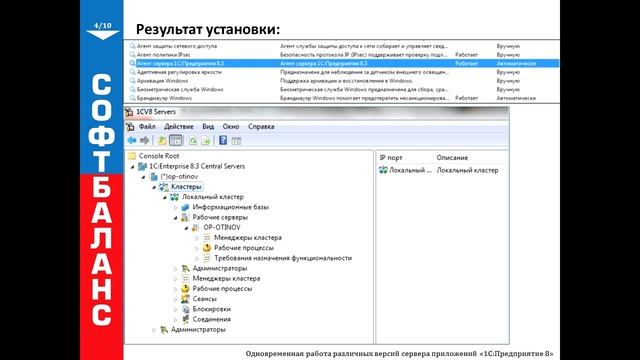The image size is (640, 360).
Task: Collapse the Рабочие серверы node
Action: coord(176,218)
